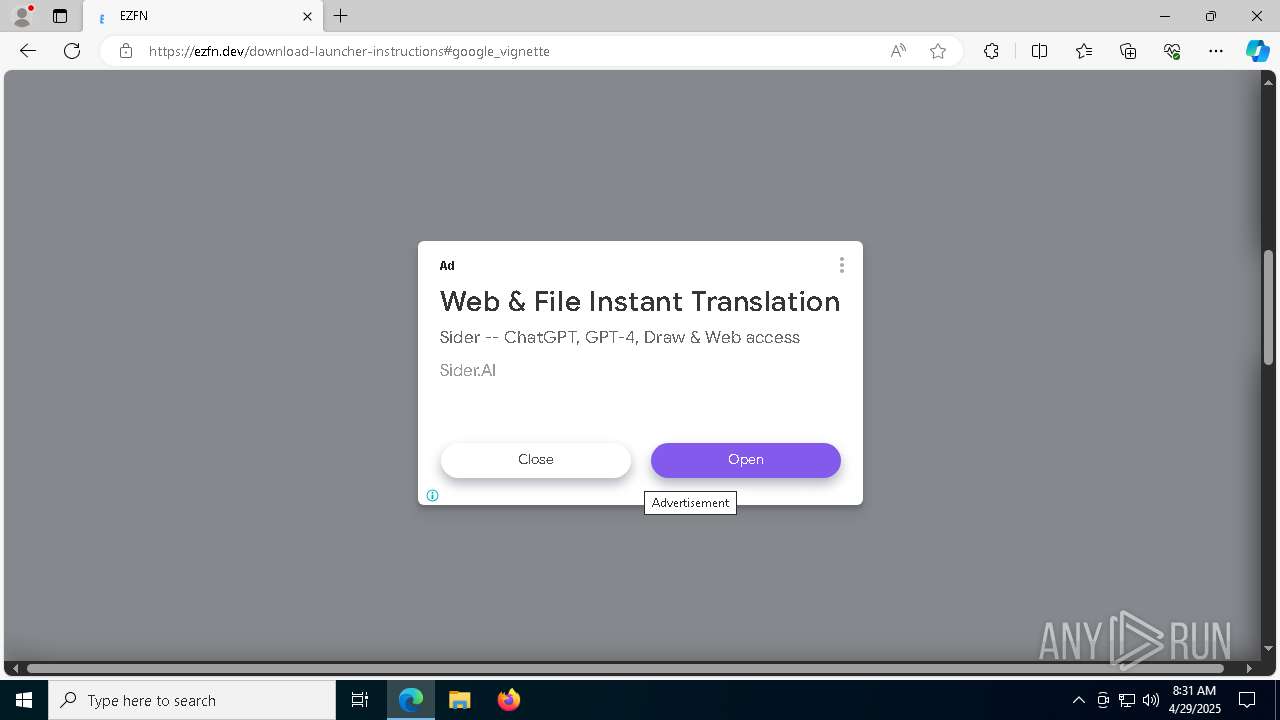
Task: Click the taskbar search box
Action: point(192,700)
